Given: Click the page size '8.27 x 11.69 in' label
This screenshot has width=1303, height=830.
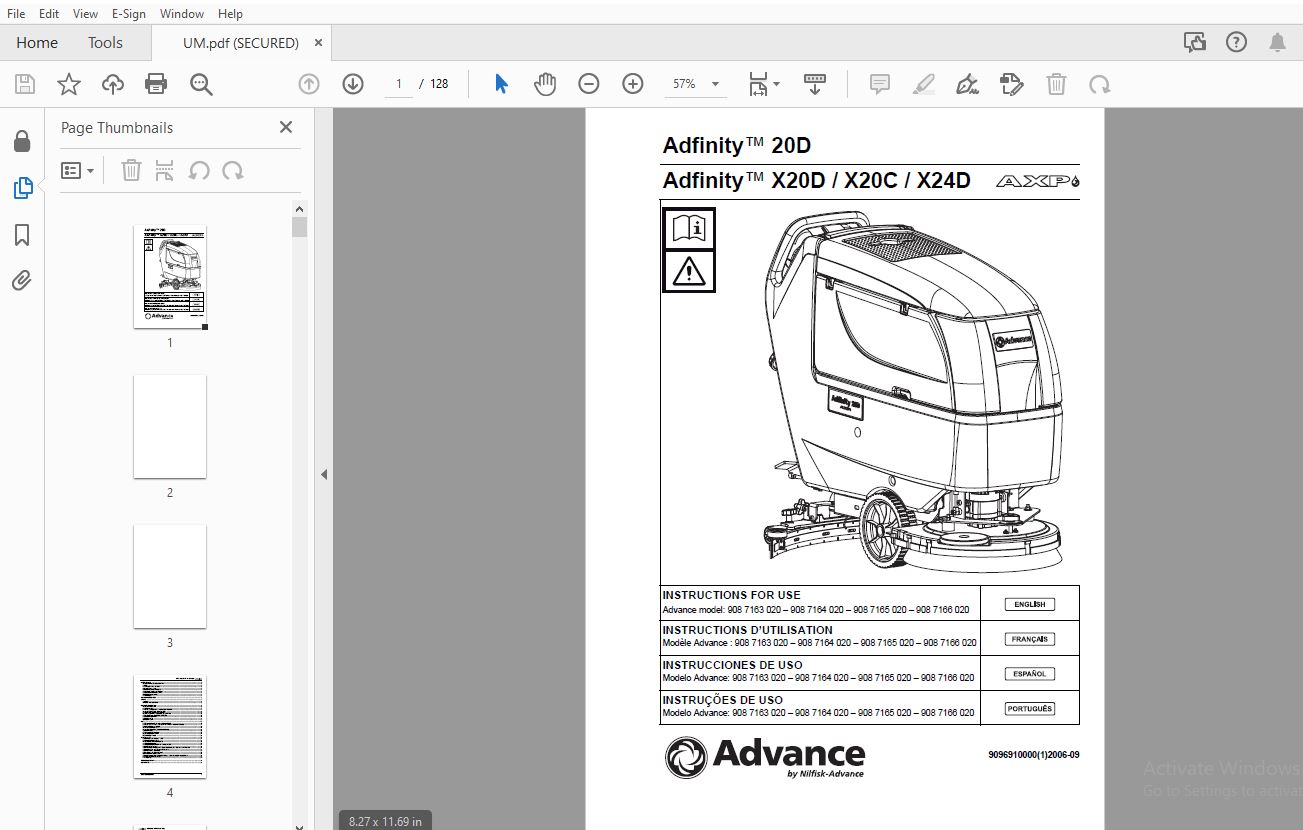Looking at the screenshot, I should [385, 821].
